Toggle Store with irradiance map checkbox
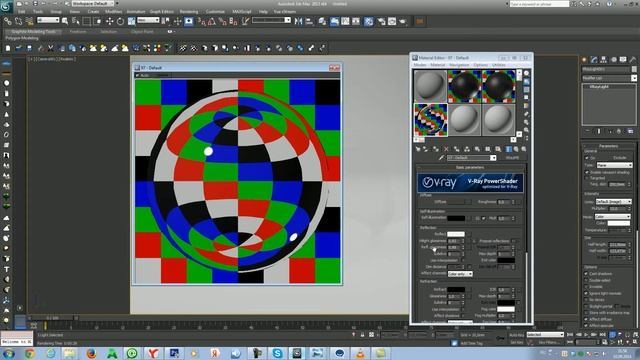Viewport: 640px width, 360px height. tap(587, 313)
